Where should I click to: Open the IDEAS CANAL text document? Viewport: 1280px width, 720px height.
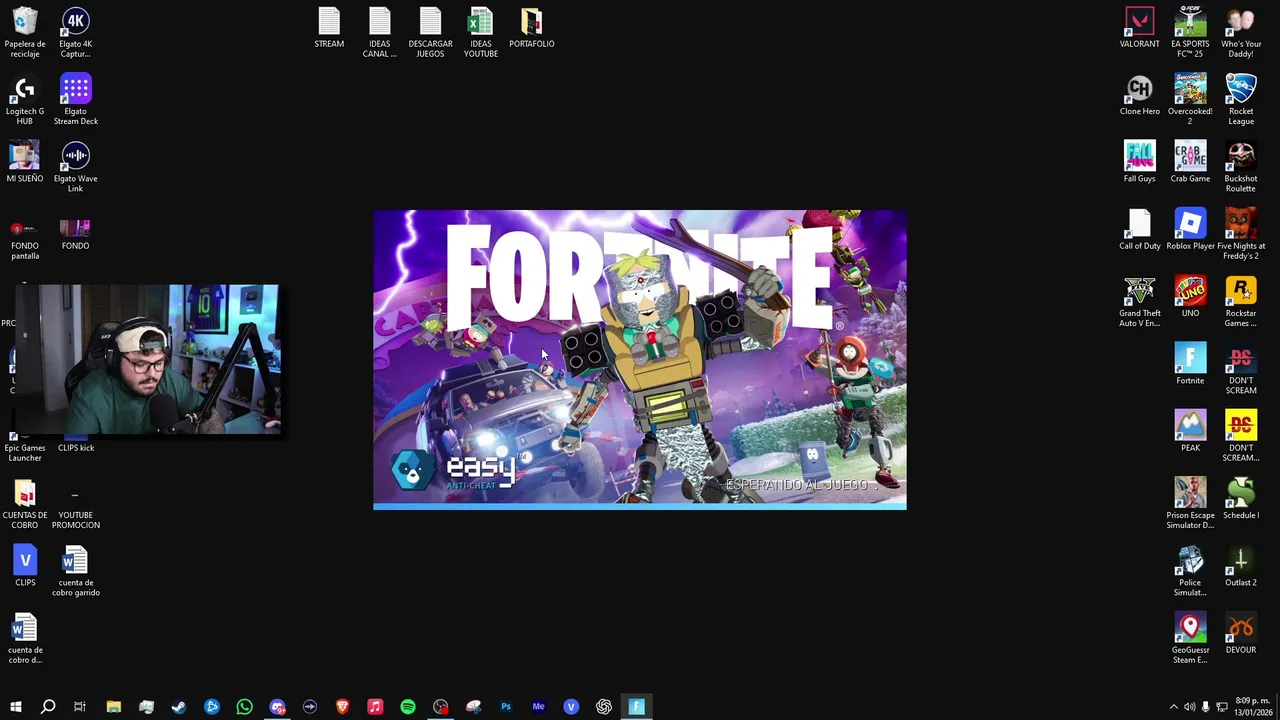click(x=379, y=32)
